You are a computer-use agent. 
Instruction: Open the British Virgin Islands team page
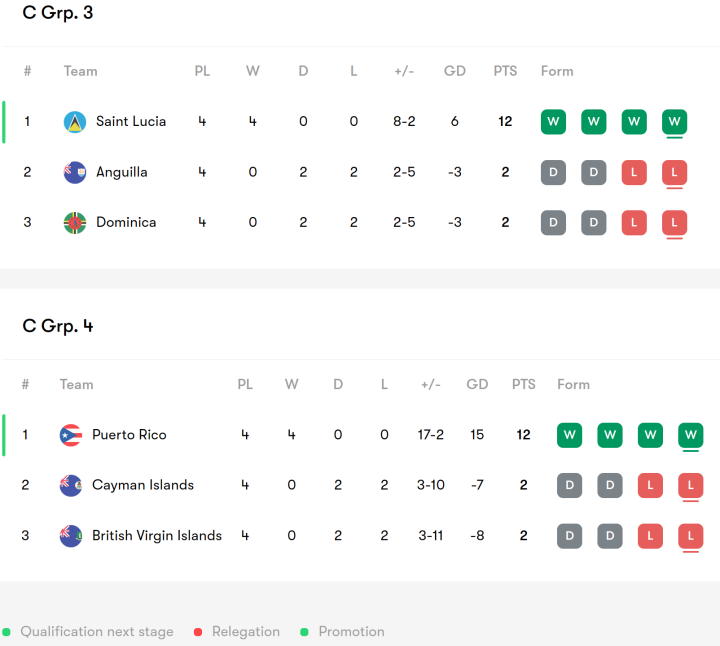coord(157,536)
